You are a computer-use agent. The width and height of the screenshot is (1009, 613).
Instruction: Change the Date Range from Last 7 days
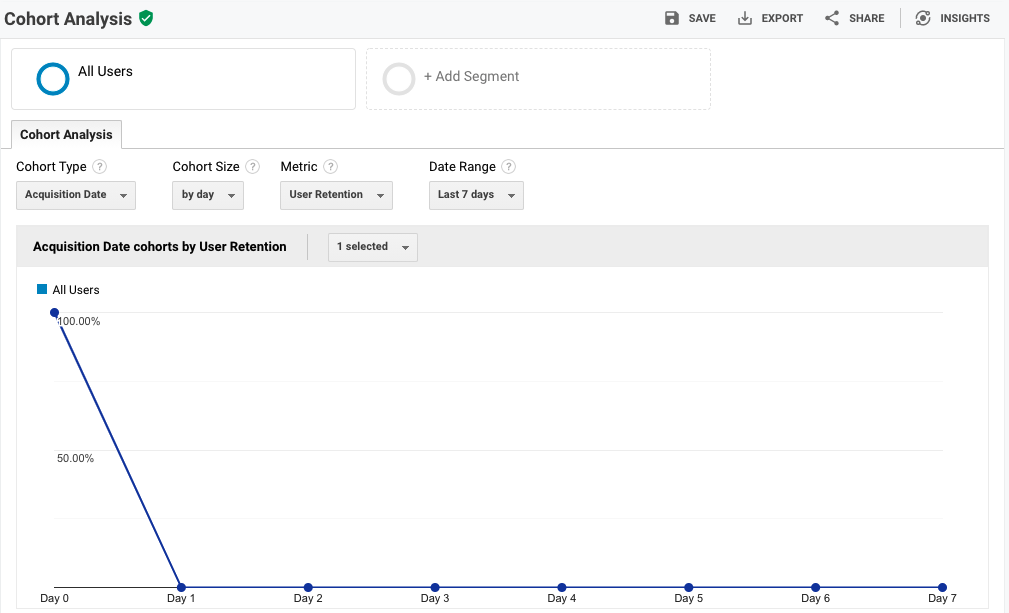click(476, 195)
